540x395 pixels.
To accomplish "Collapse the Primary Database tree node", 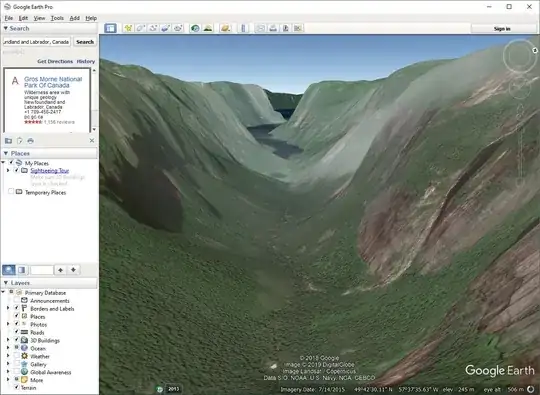I will click(x=3, y=292).
